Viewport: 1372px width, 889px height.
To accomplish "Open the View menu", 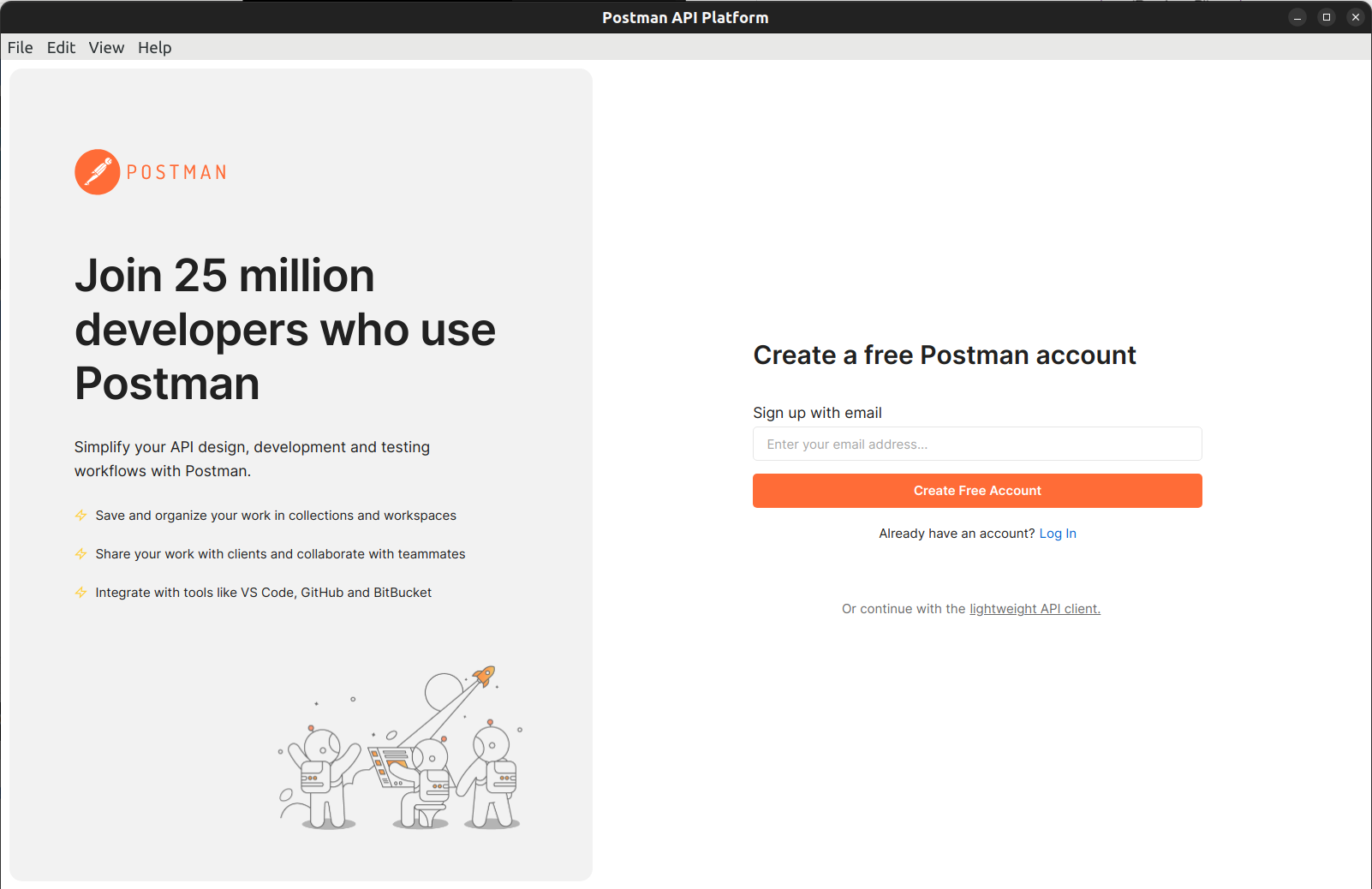I will tap(106, 48).
